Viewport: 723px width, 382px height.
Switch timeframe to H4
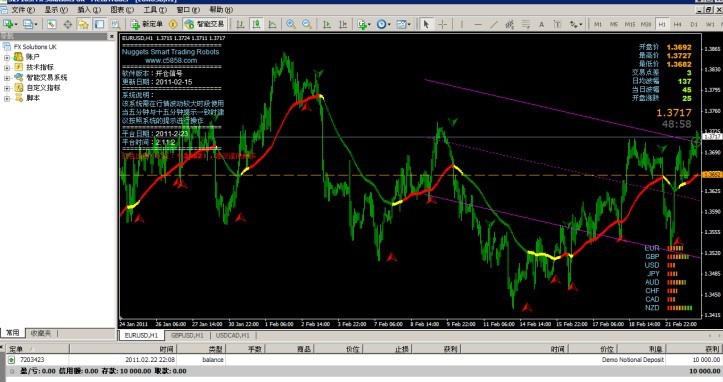[678, 24]
